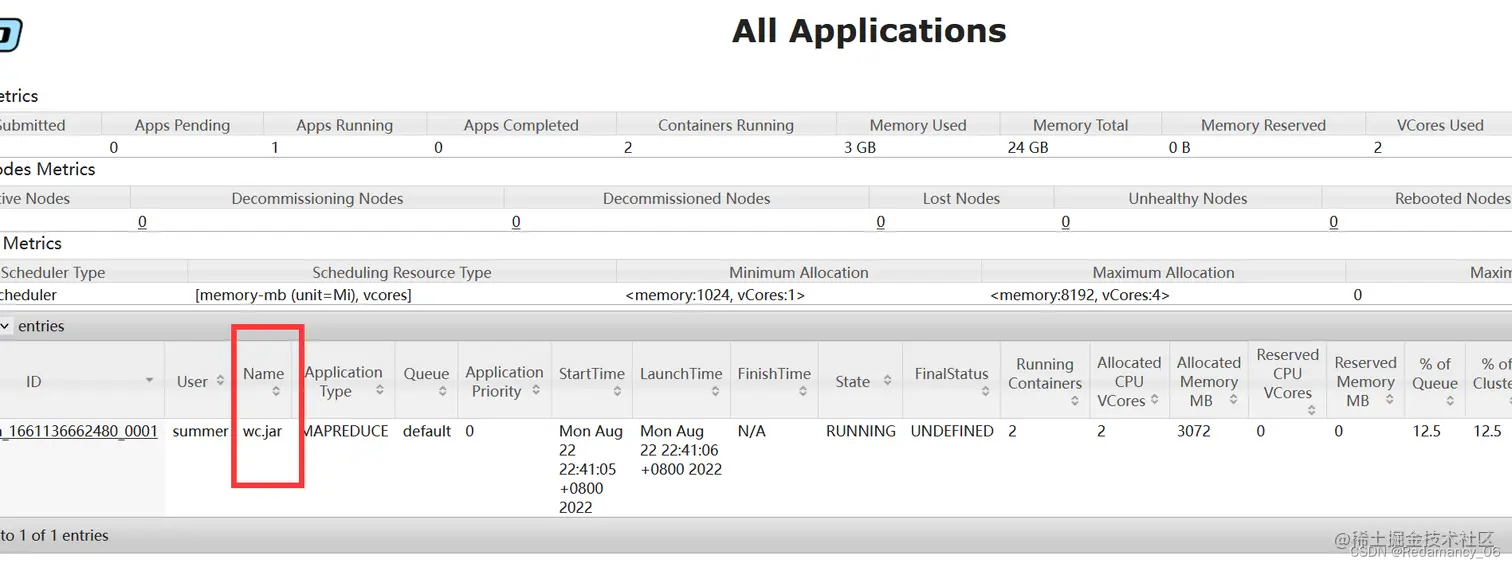Click the Memory Used value '3 GB'
1512x567 pixels.
[x=860, y=147]
